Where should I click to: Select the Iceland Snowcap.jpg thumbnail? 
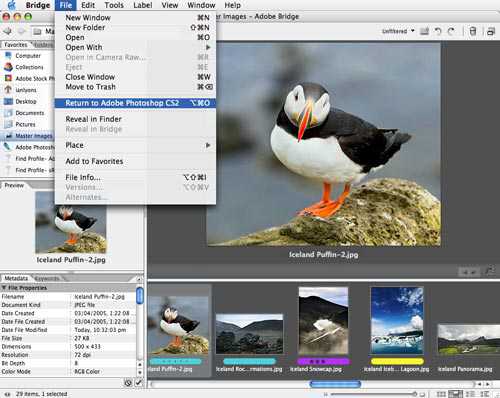click(323, 321)
